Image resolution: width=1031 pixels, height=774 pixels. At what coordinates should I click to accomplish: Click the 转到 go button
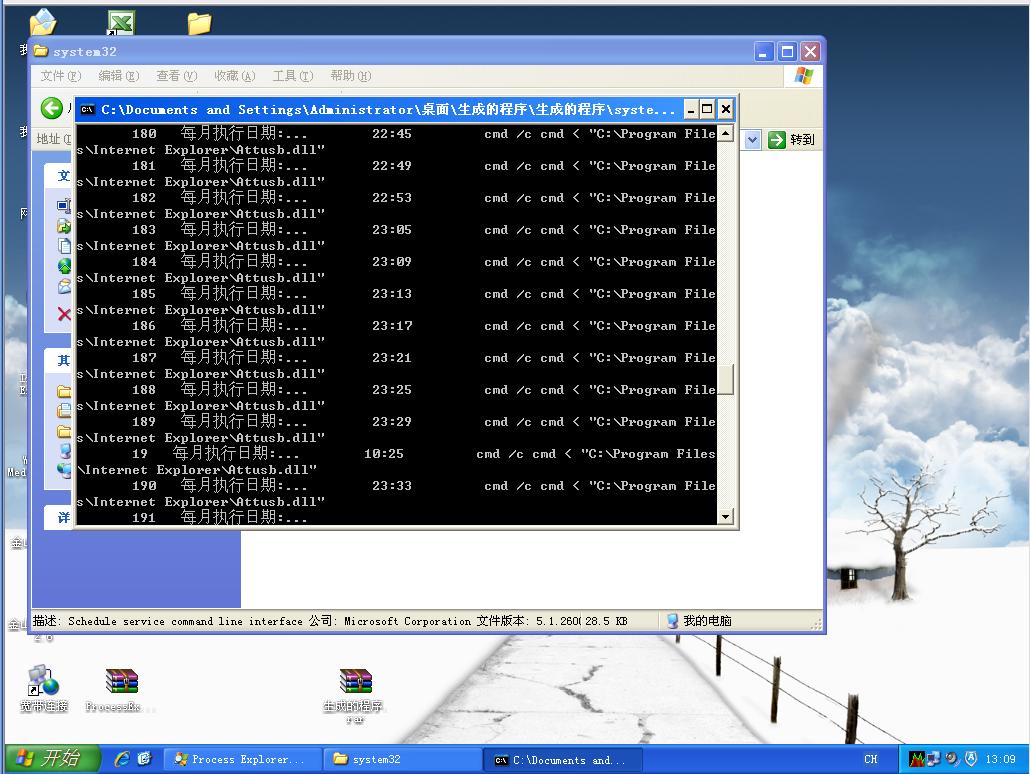tap(792, 139)
